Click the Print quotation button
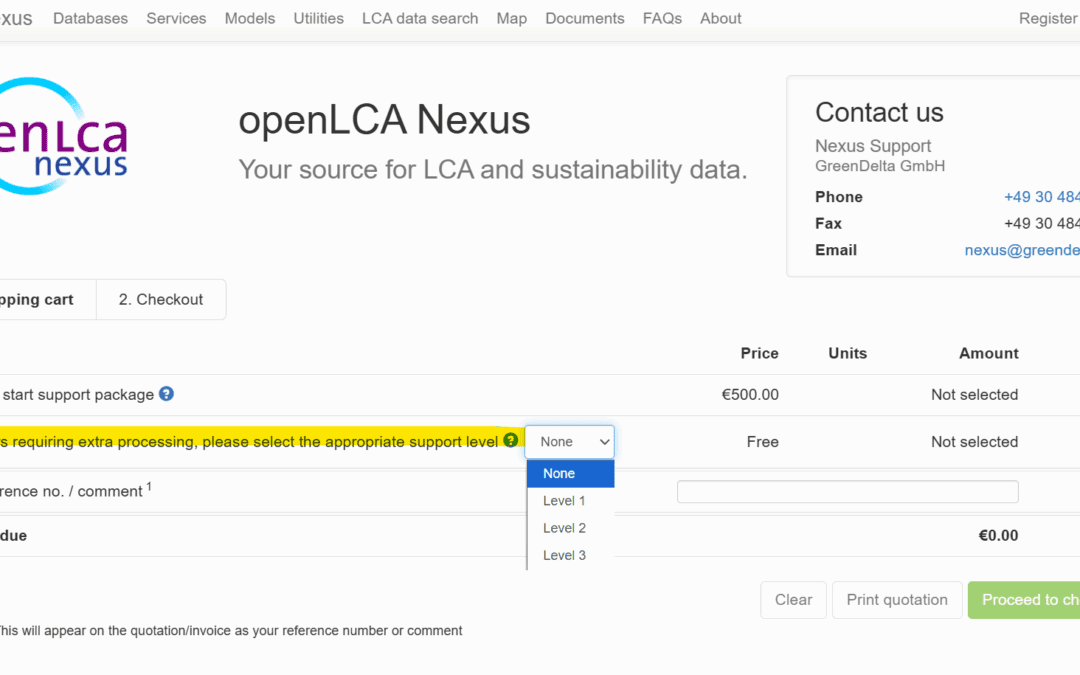Viewport: 1080px width, 675px height. click(897, 600)
